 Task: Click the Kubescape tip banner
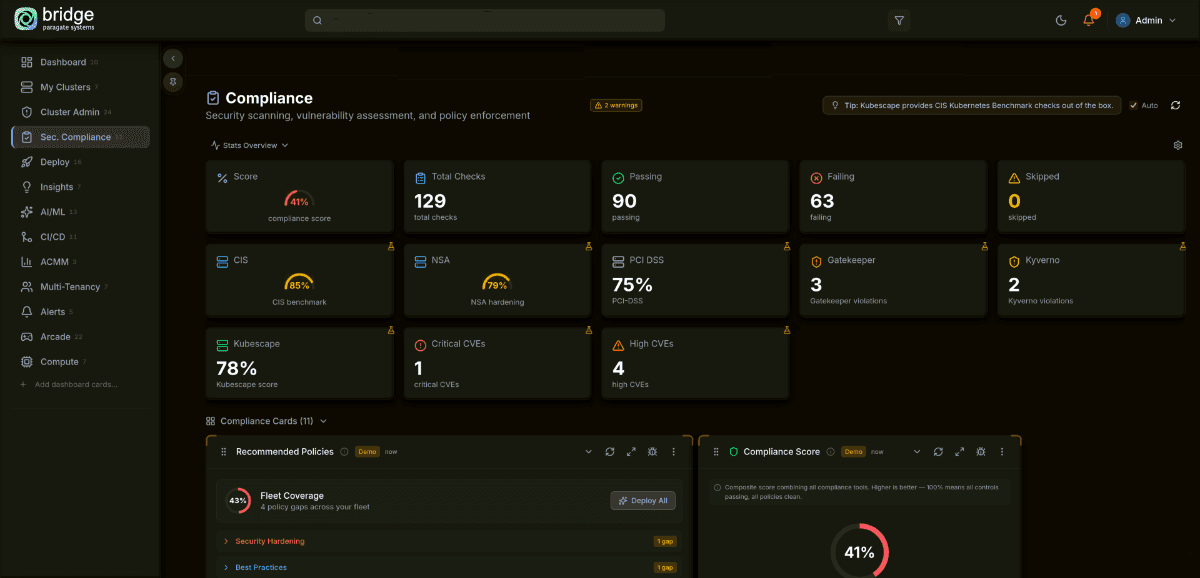tap(971, 105)
